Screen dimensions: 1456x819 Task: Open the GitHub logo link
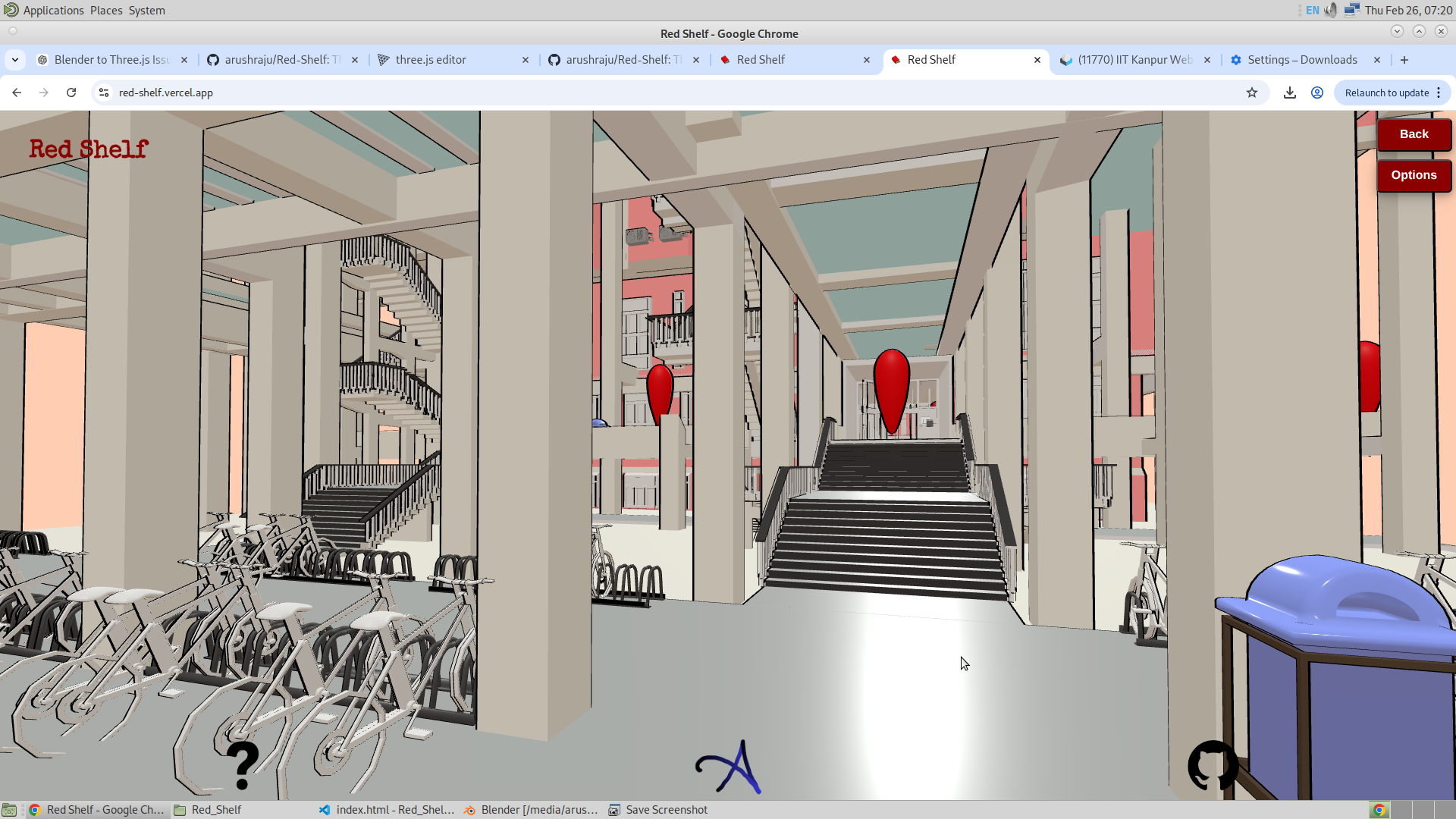(x=1213, y=766)
